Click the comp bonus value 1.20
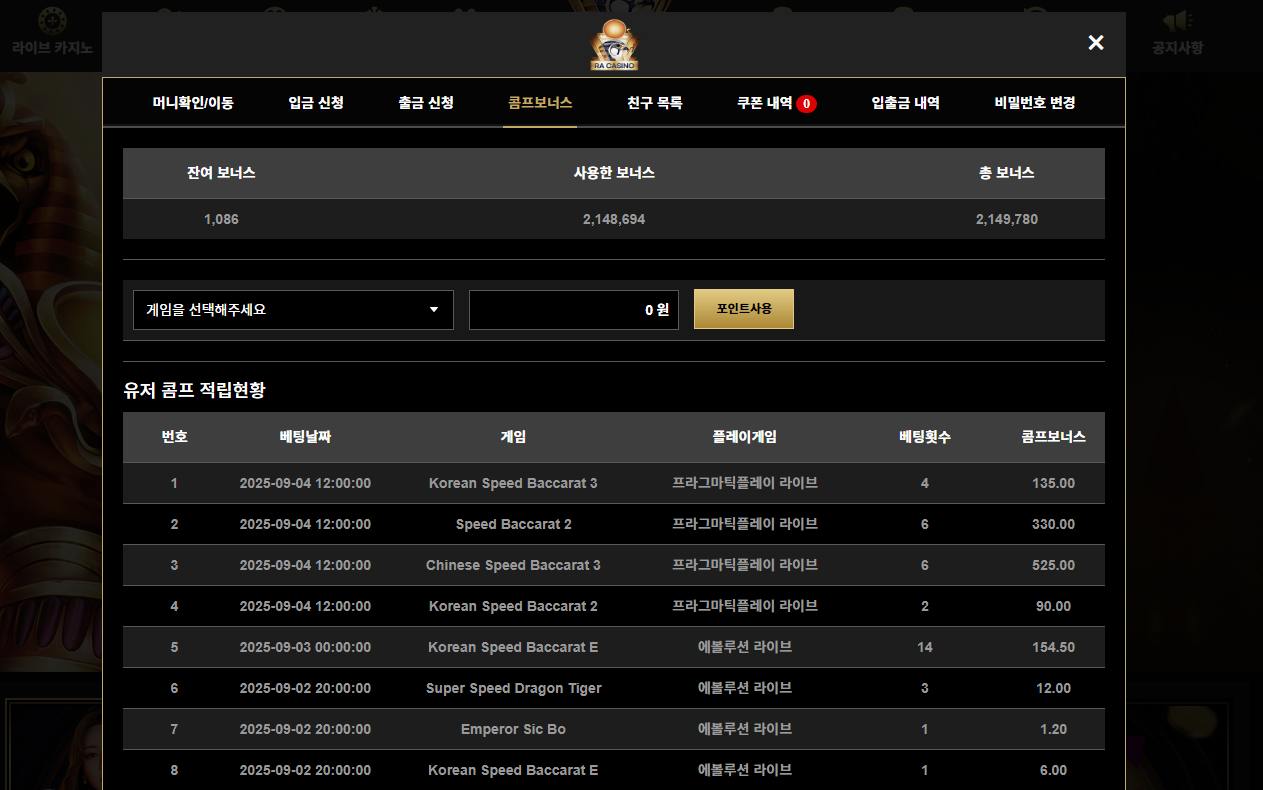The height and width of the screenshot is (790, 1263). (1053, 729)
